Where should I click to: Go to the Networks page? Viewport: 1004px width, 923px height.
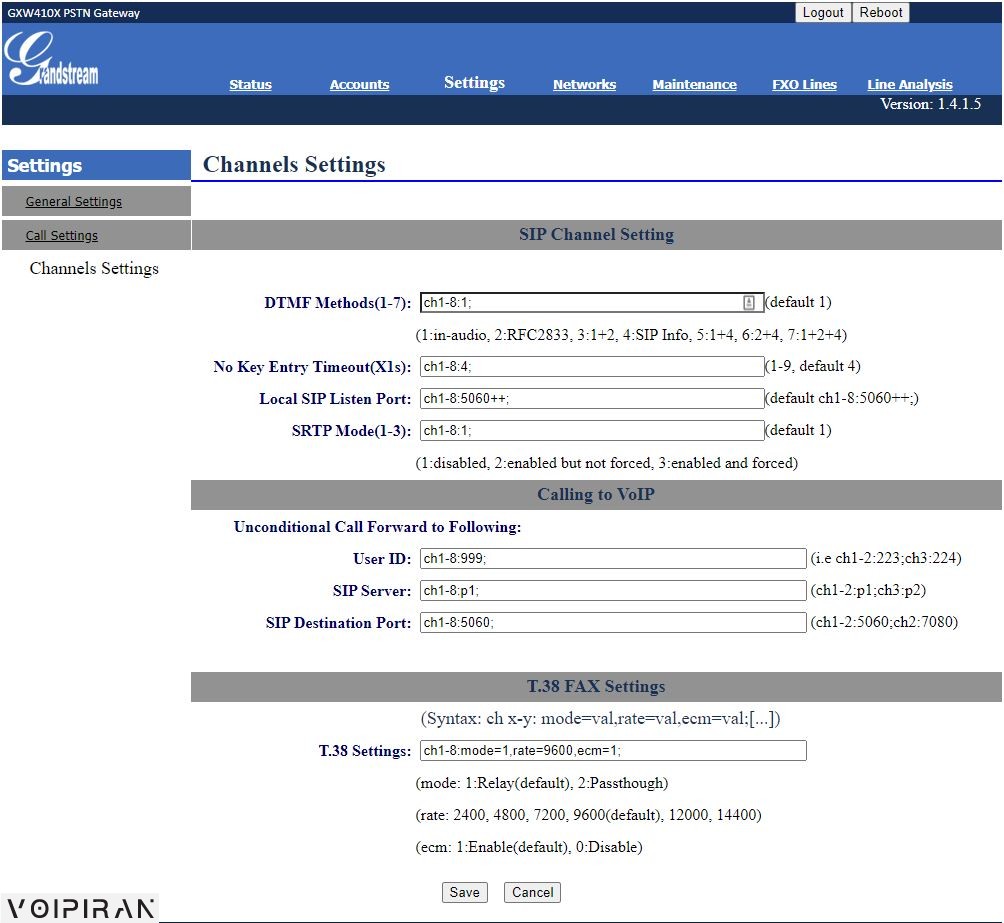pyautogui.click(x=585, y=85)
